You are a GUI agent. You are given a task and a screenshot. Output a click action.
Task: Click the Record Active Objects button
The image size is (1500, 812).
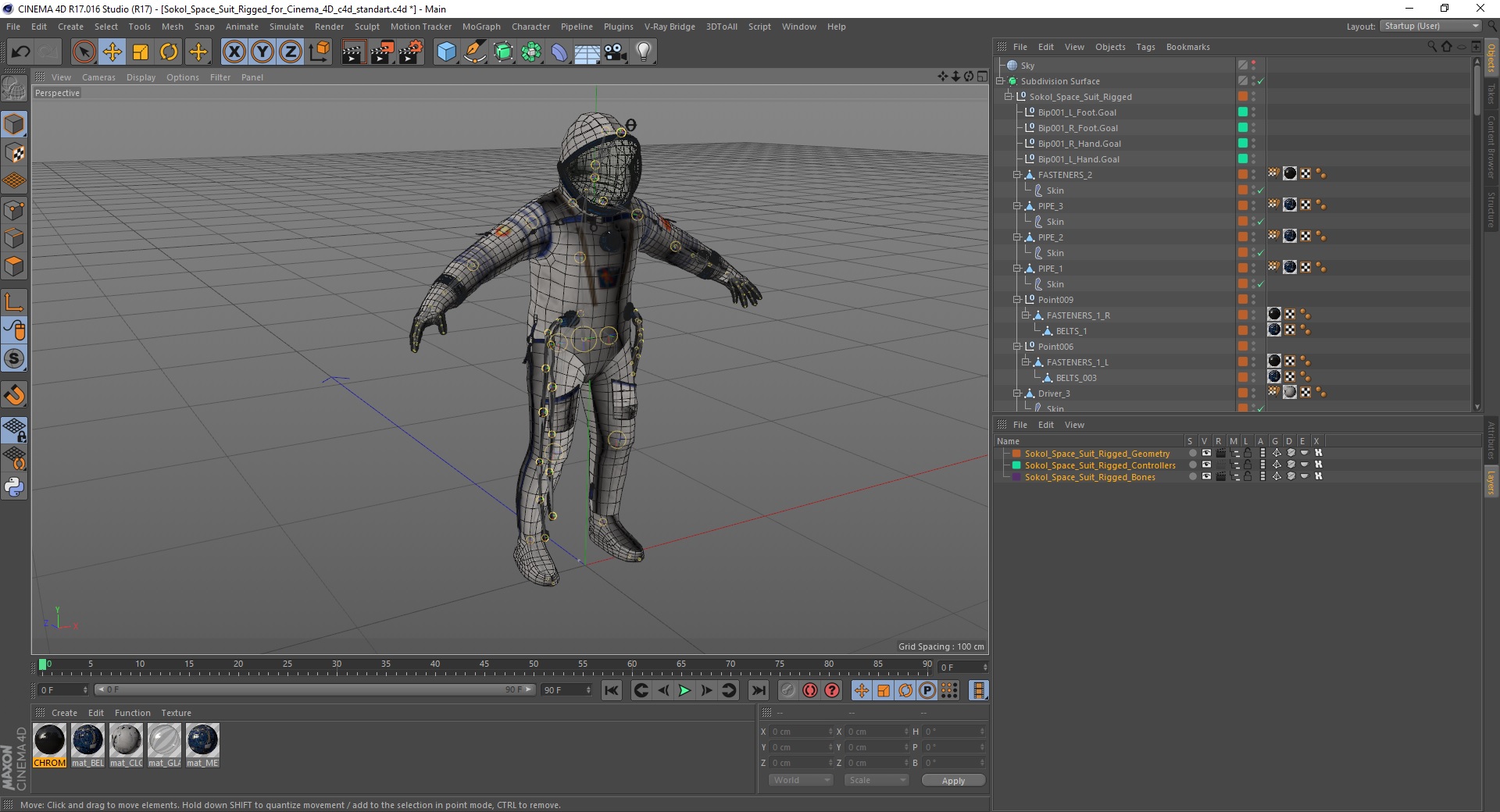[787, 690]
